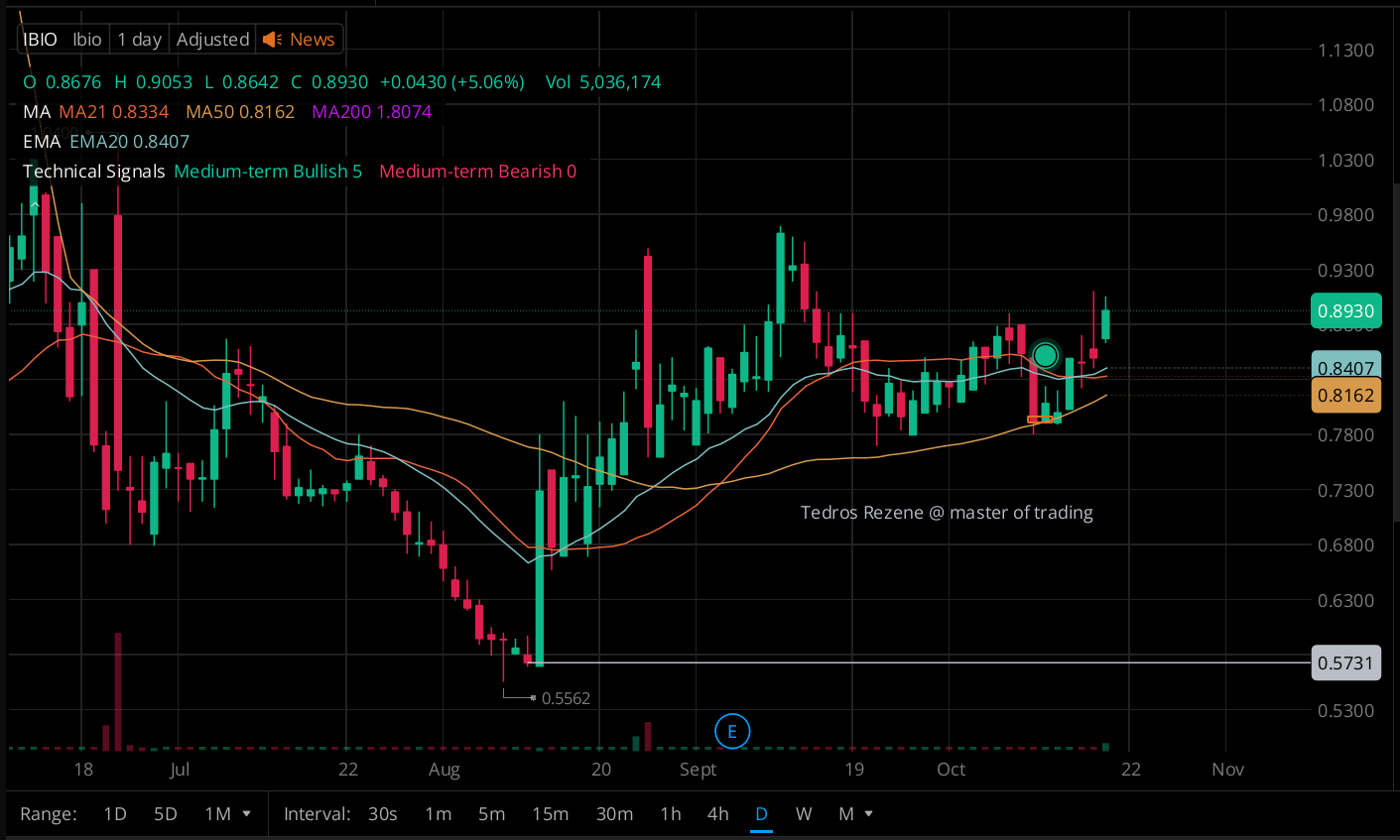Select the W weekly interval
The image size is (1400, 840).
pyautogui.click(x=804, y=814)
